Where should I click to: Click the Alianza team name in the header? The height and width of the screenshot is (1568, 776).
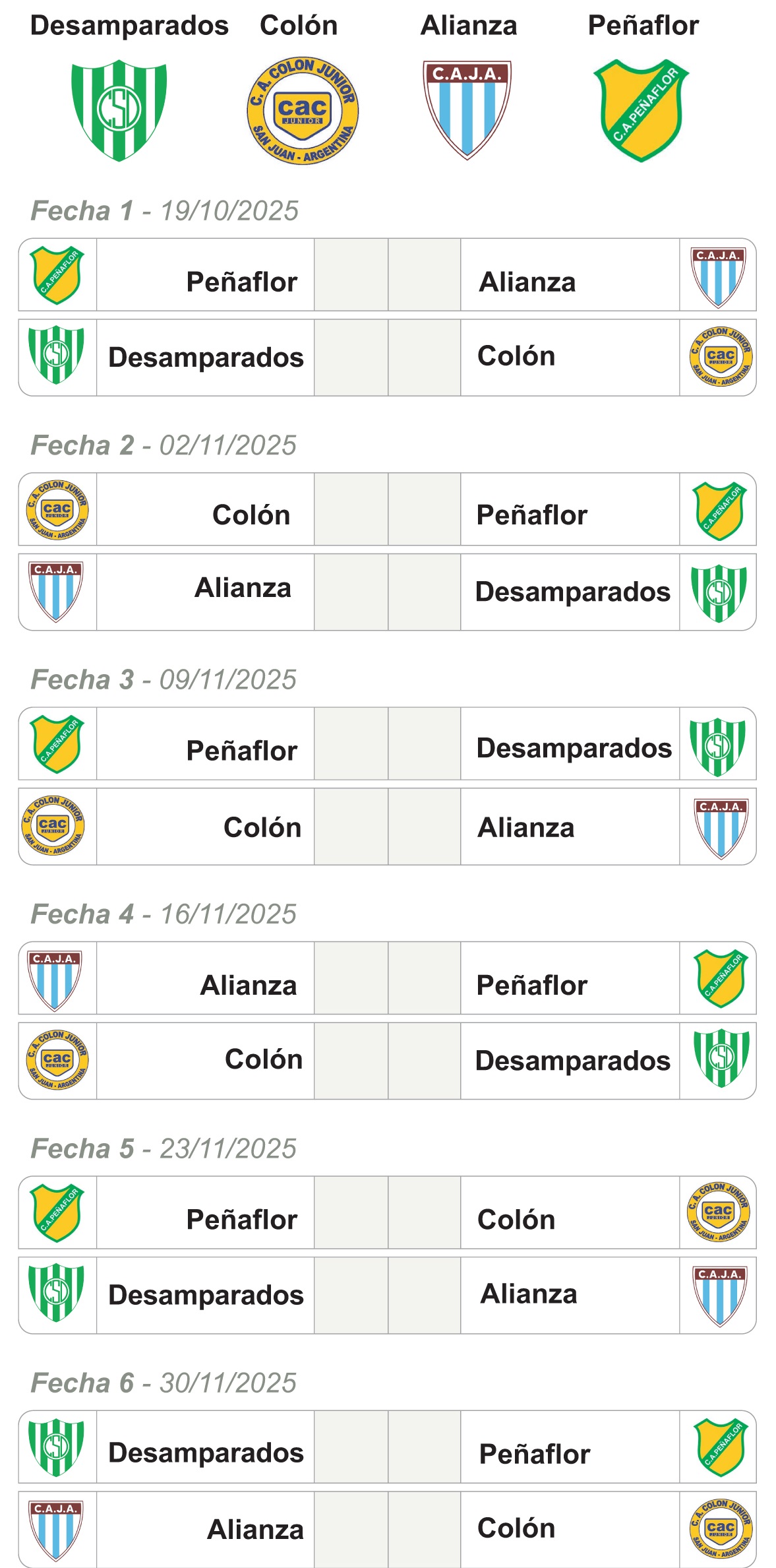point(469,26)
